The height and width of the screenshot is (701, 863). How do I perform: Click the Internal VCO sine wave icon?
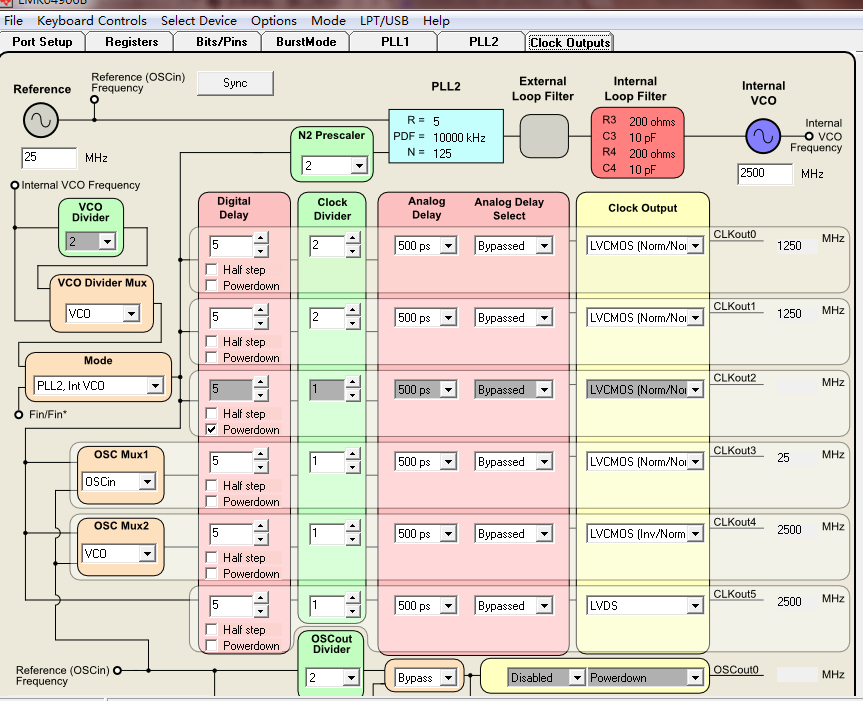[x=763, y=136]
